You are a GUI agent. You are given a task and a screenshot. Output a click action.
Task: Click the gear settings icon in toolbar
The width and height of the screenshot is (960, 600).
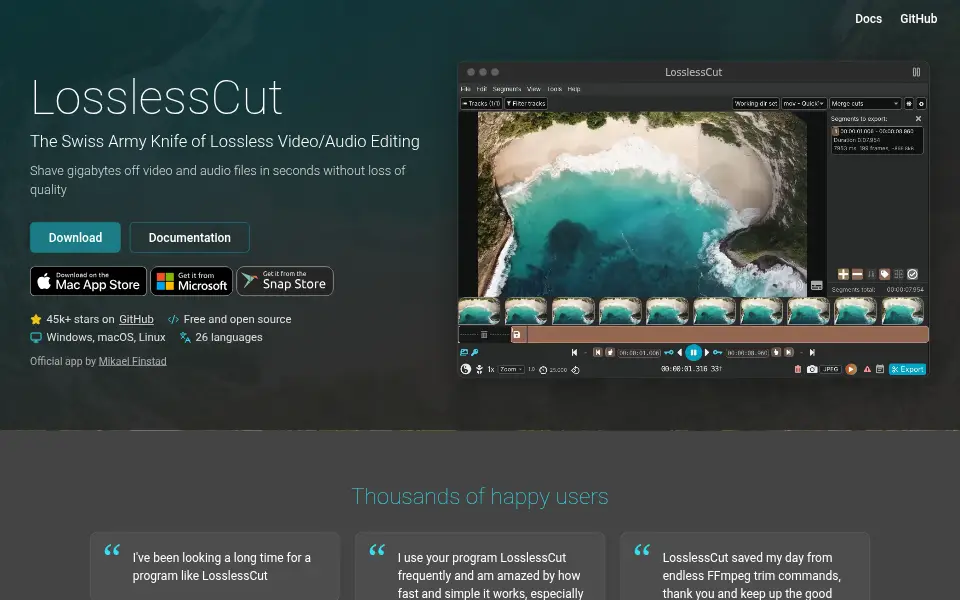[x=921, y=103]
